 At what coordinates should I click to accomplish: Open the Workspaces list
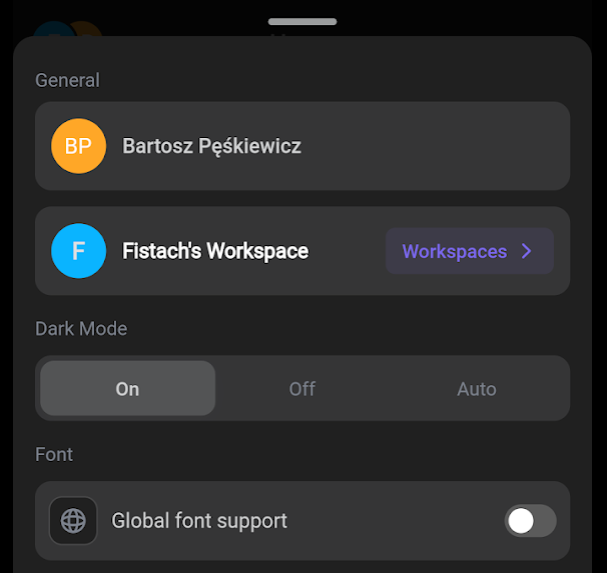[470, 251]
